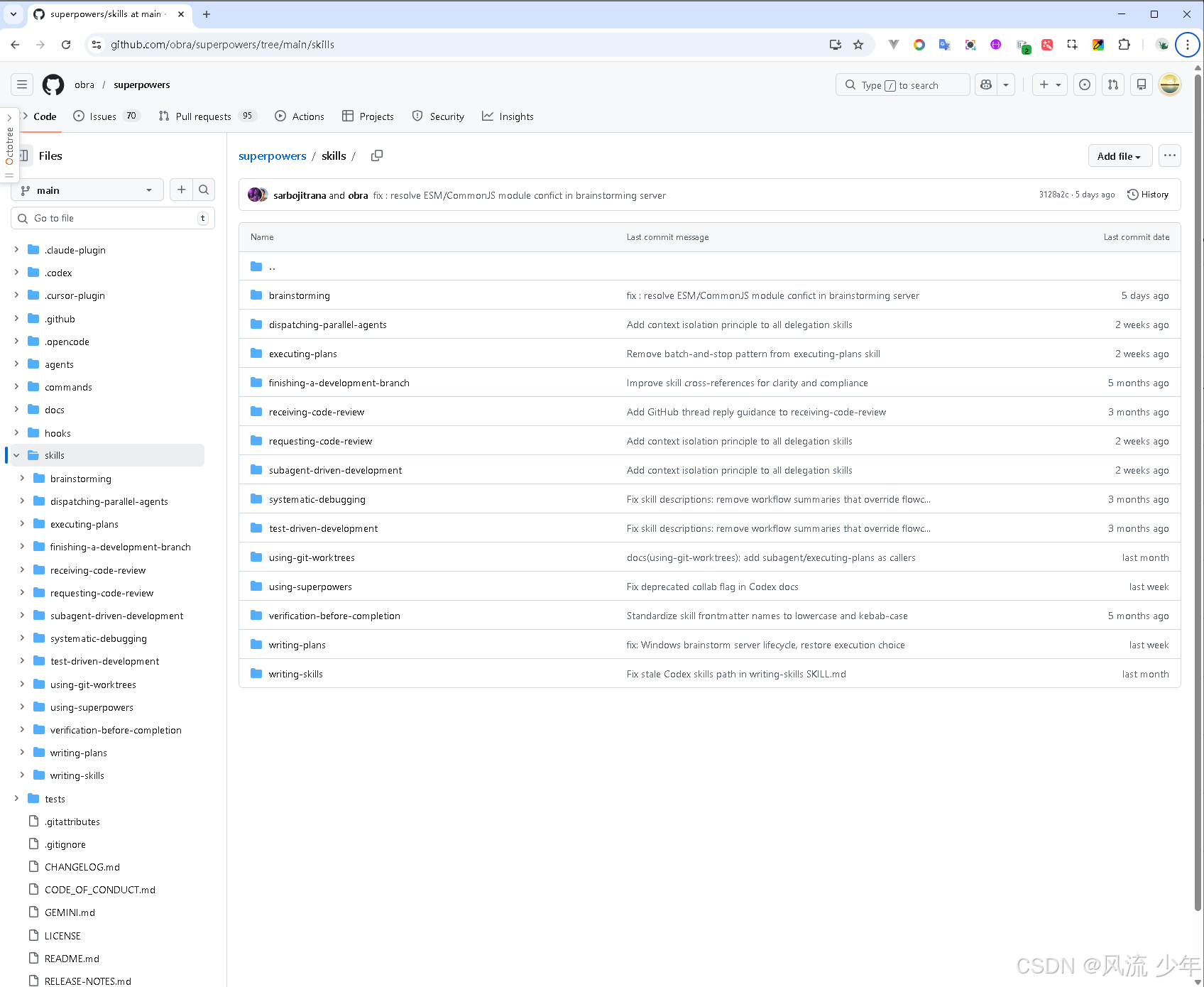Image resolution: width=1204 pixels, height=987 pixels.
Task: Expand the tests tree folder
Action: [x=16, y=799]
